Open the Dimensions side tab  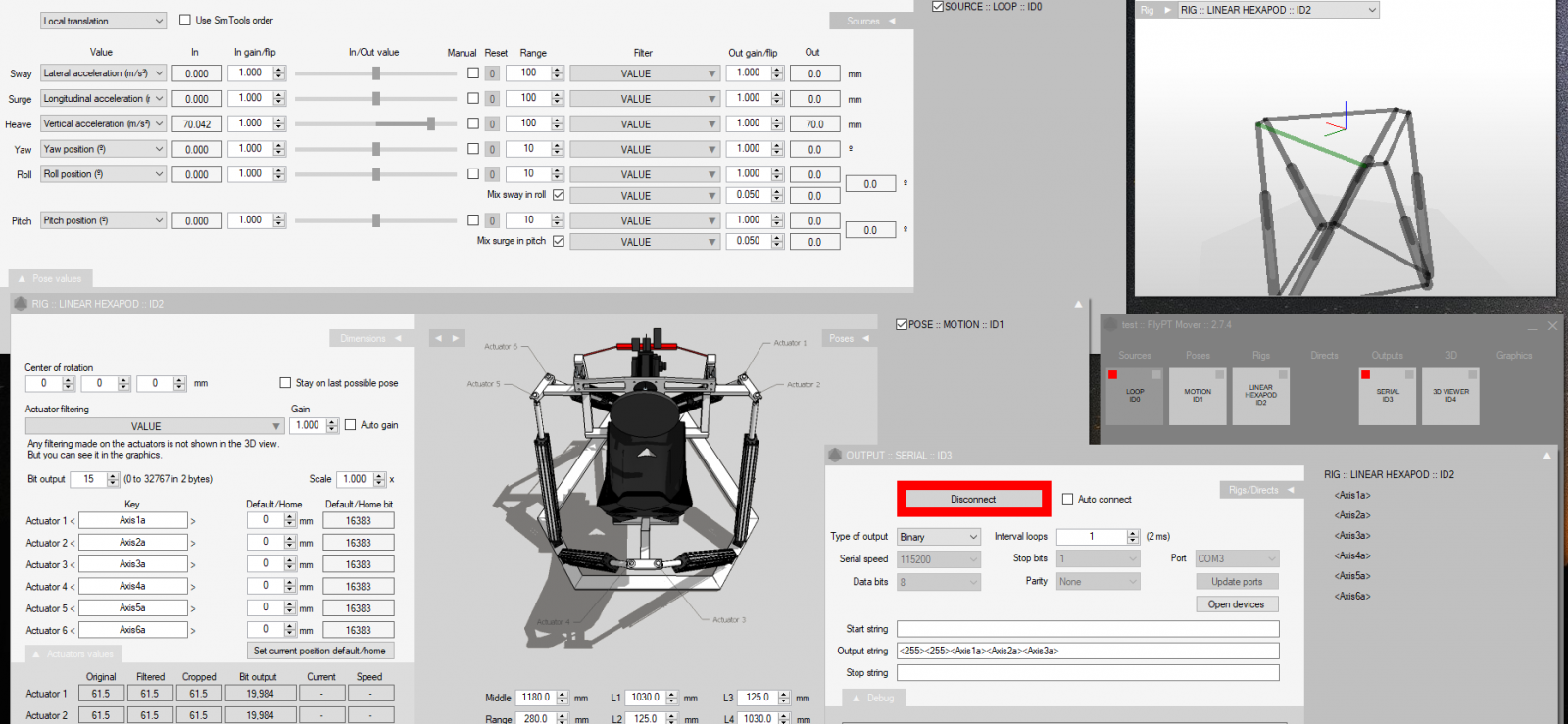click(370, 338)
